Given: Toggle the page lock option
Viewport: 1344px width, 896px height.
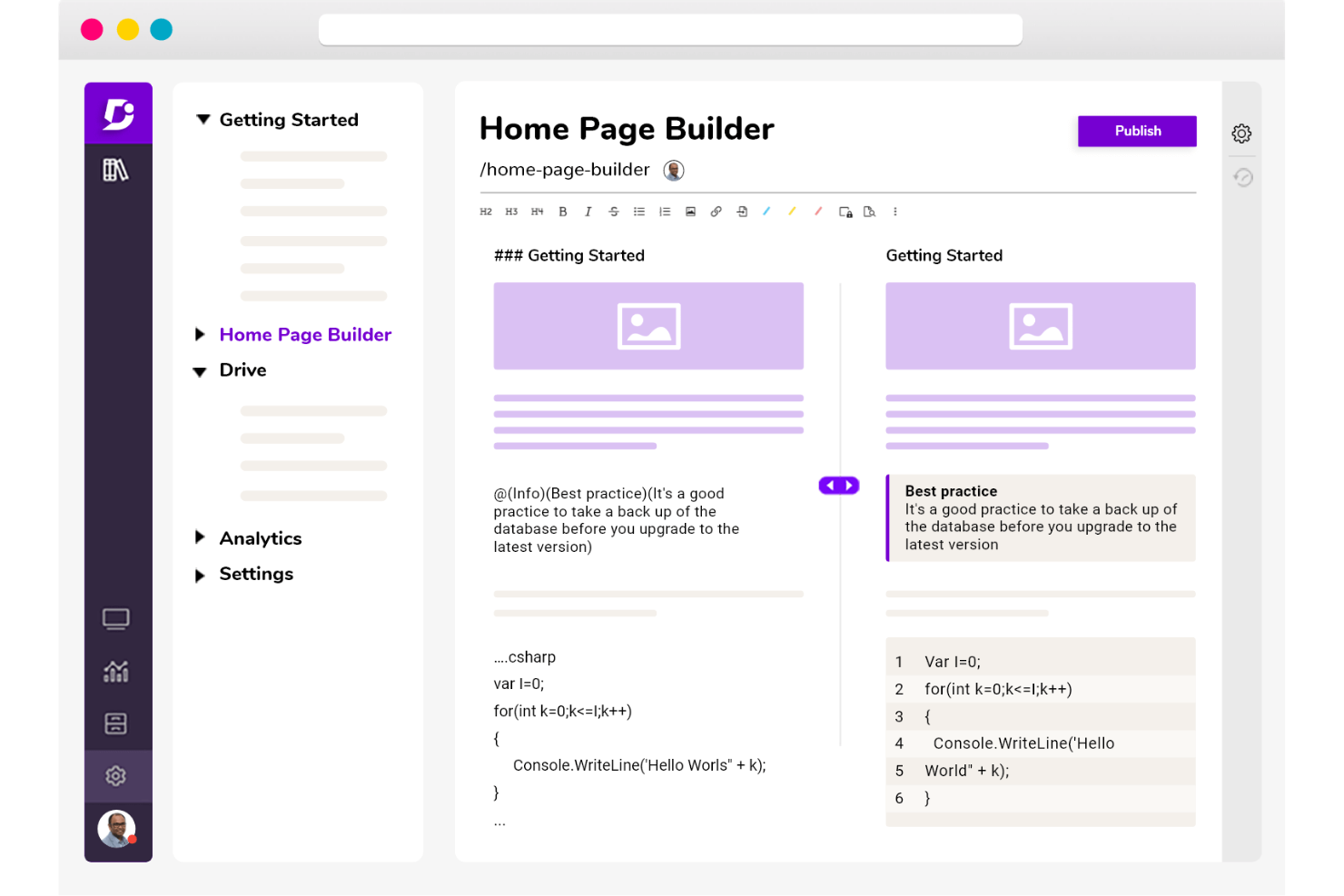Looking at the screenshot, I should coord(845,212).
